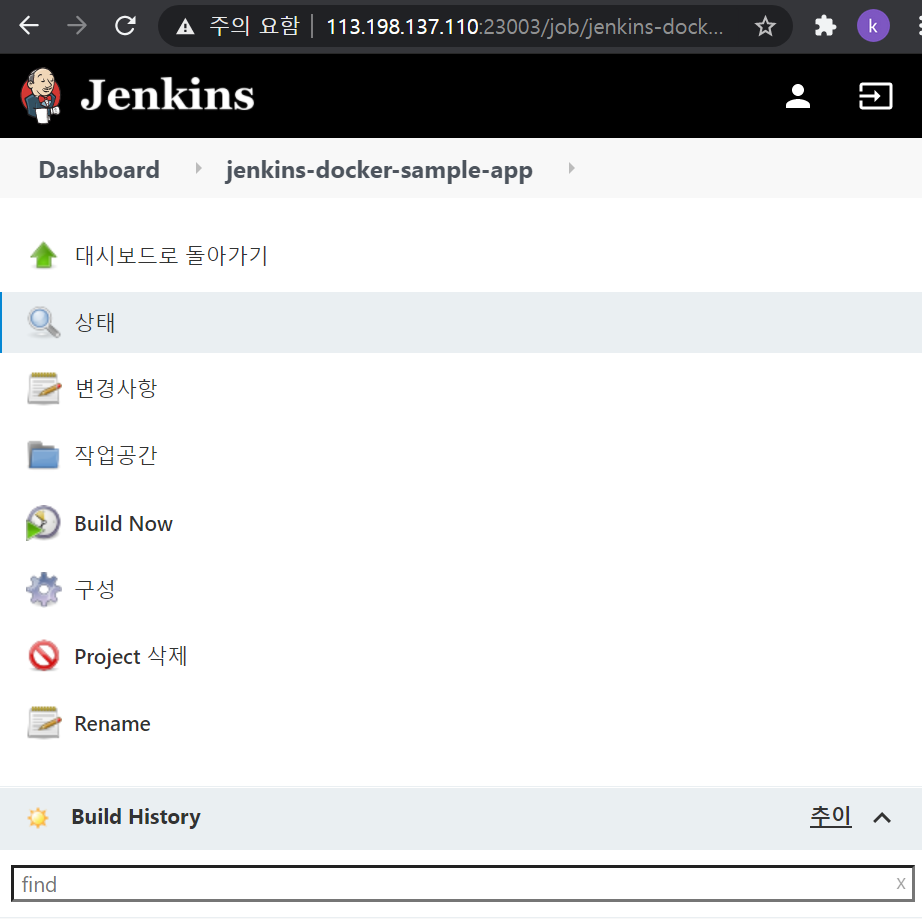Expand Dashboard breadcrumb arrow menu
The width and height of the screenshot is (922, 919).
click(198, 169)
